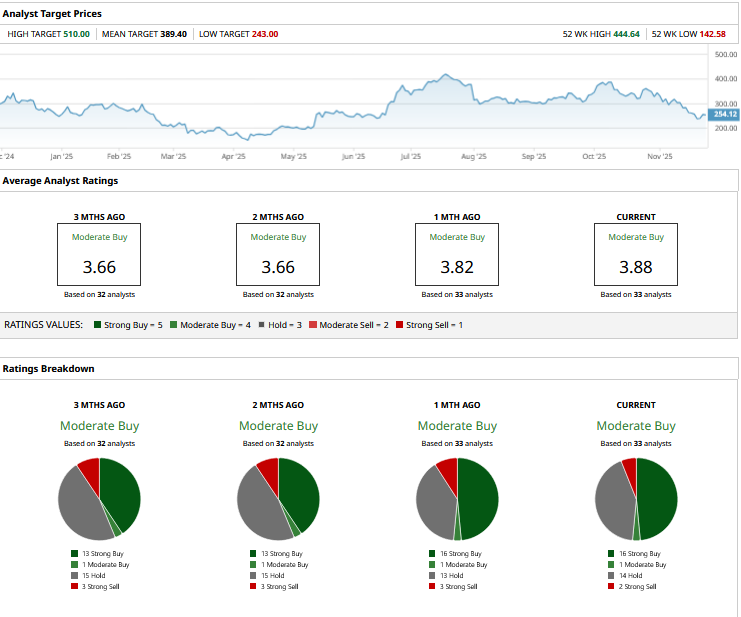Select the Strong Sell = 1 red swatch

click(400, 325)
